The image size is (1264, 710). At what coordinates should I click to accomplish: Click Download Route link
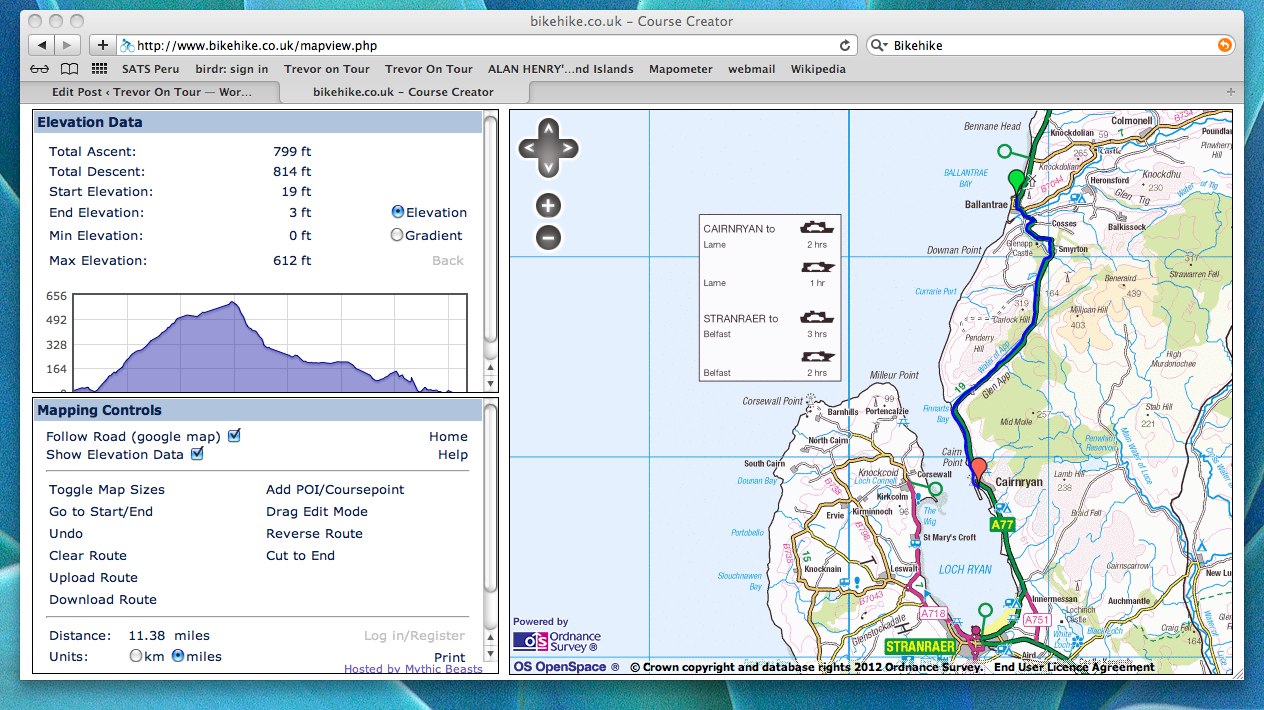click(103, 600)
